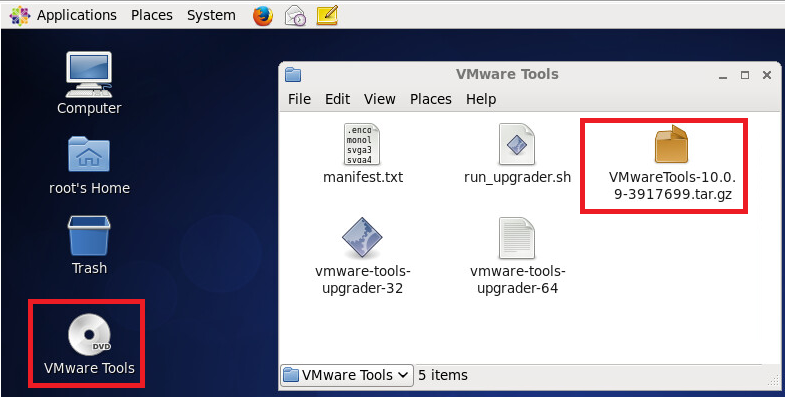785x397 pixels.
Task: Click the vmware-tools-upgrader-32 name label
Action: pos(363,280)
